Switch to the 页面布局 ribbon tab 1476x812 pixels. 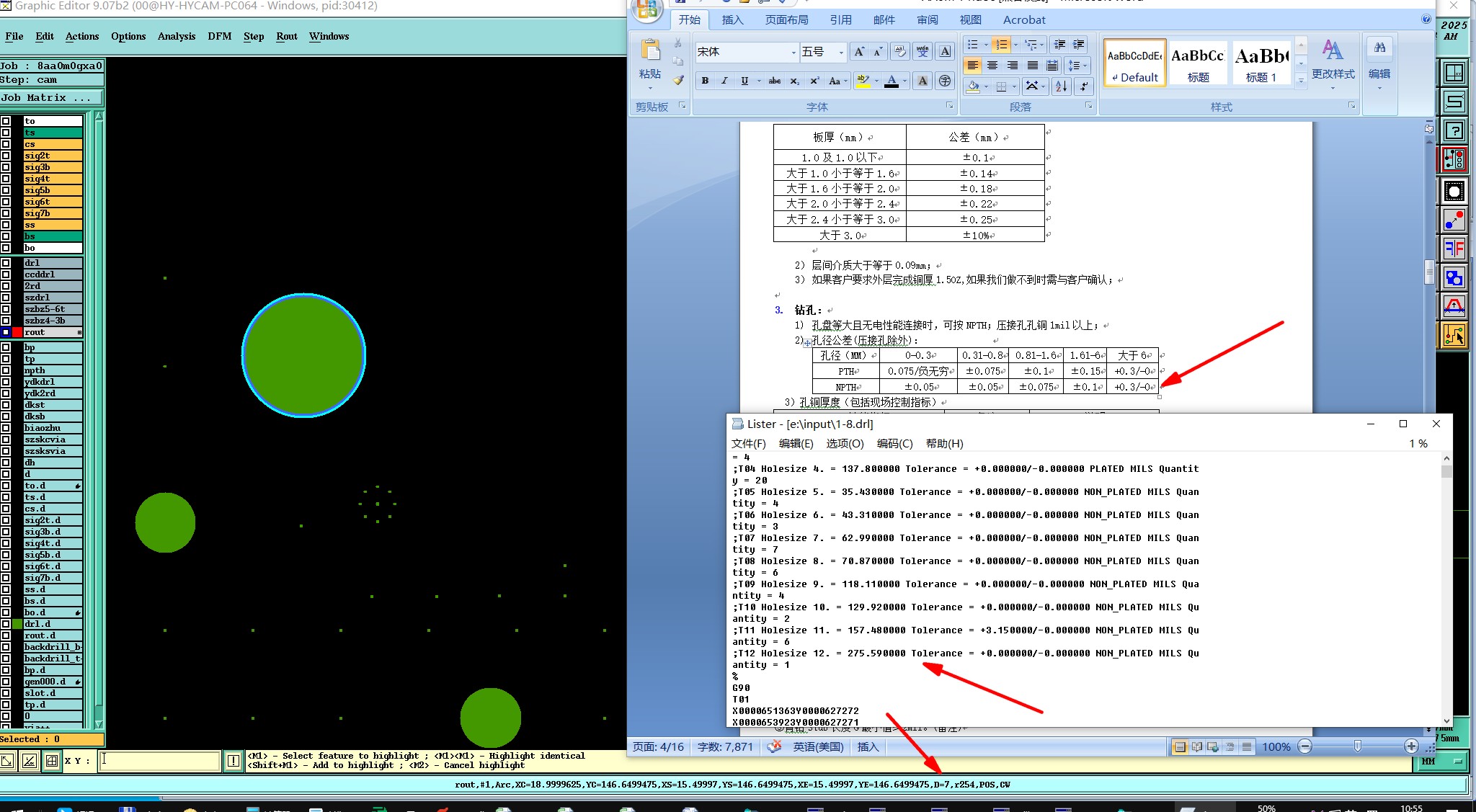pyautogui.click(x=786, y=20)
